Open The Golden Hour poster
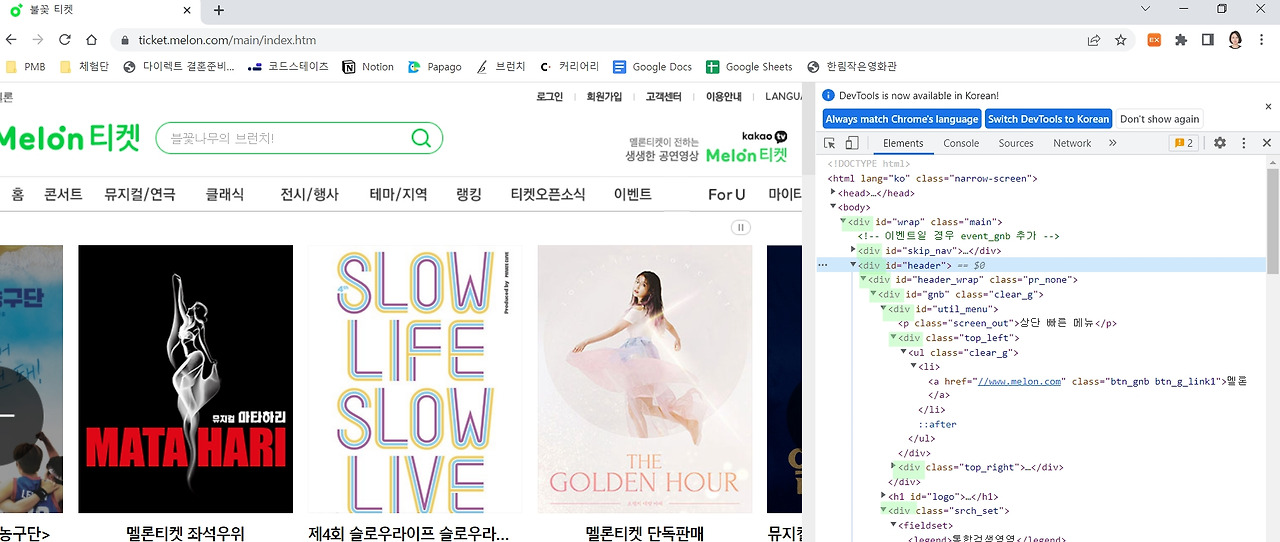The width and height of the screenshot is (1280, 542). click(645, 379)
